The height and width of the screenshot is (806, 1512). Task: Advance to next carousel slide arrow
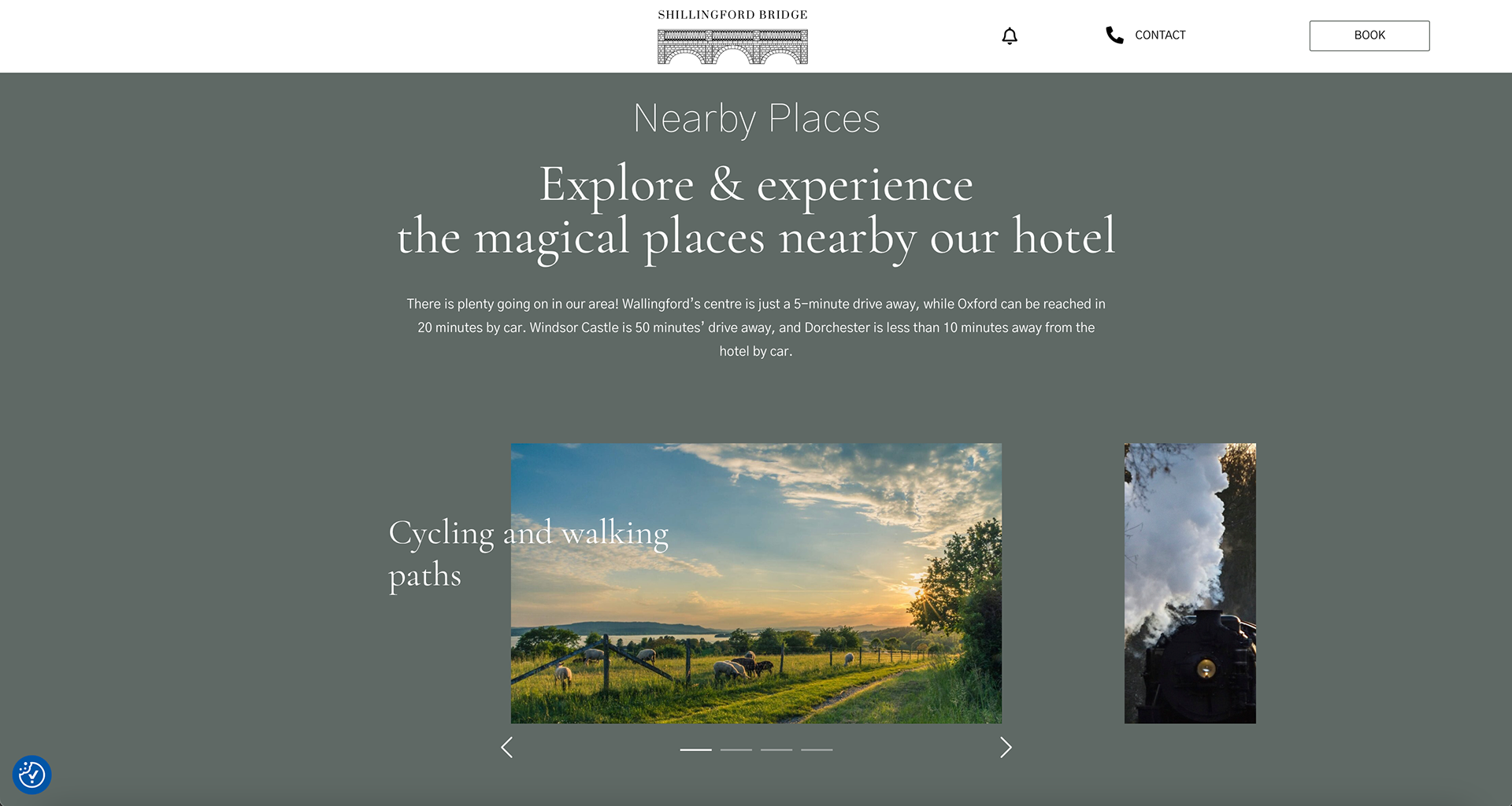point(1006,748)
